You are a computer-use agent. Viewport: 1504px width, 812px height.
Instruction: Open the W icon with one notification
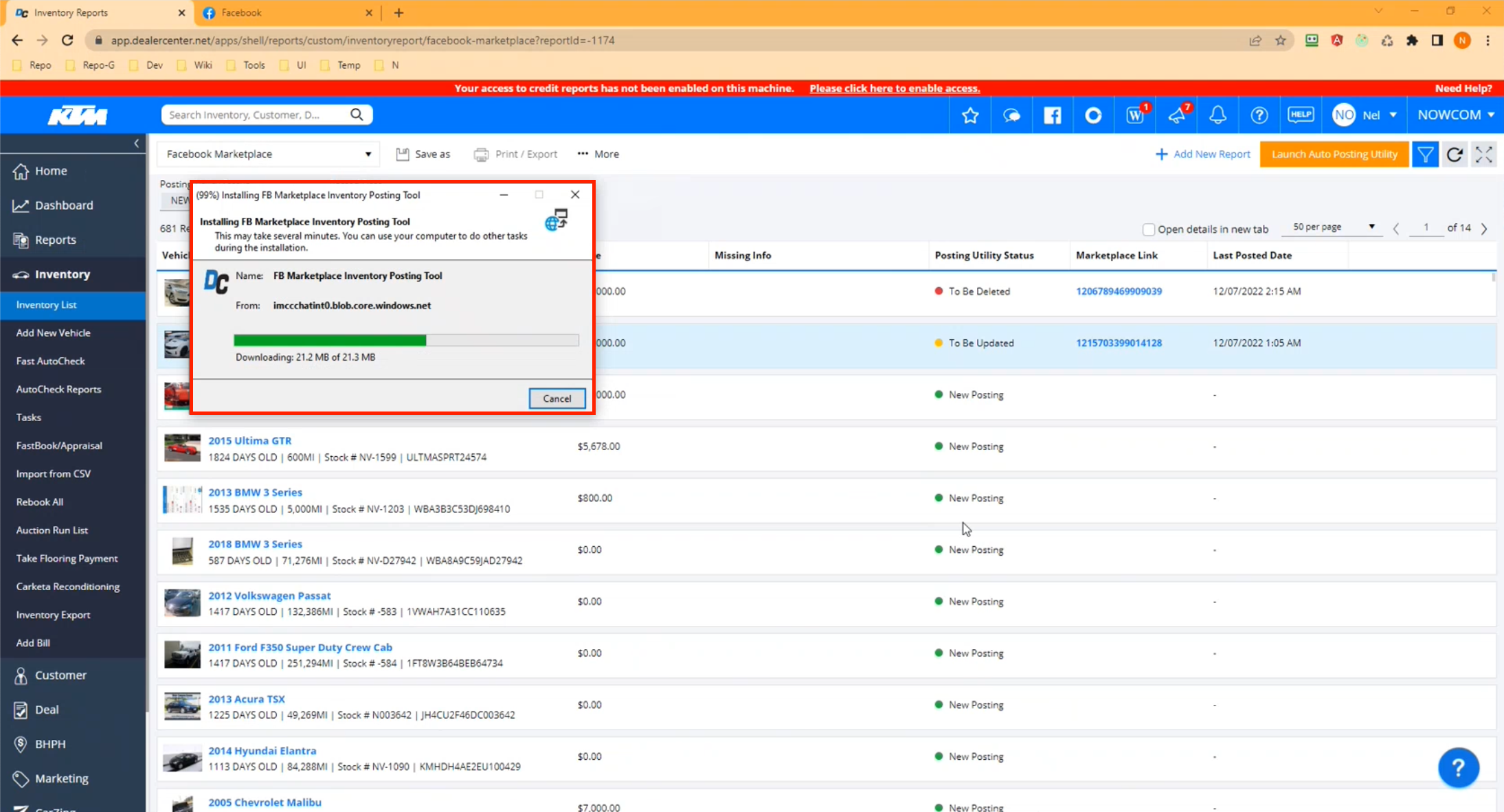(x=1135, y=115)
